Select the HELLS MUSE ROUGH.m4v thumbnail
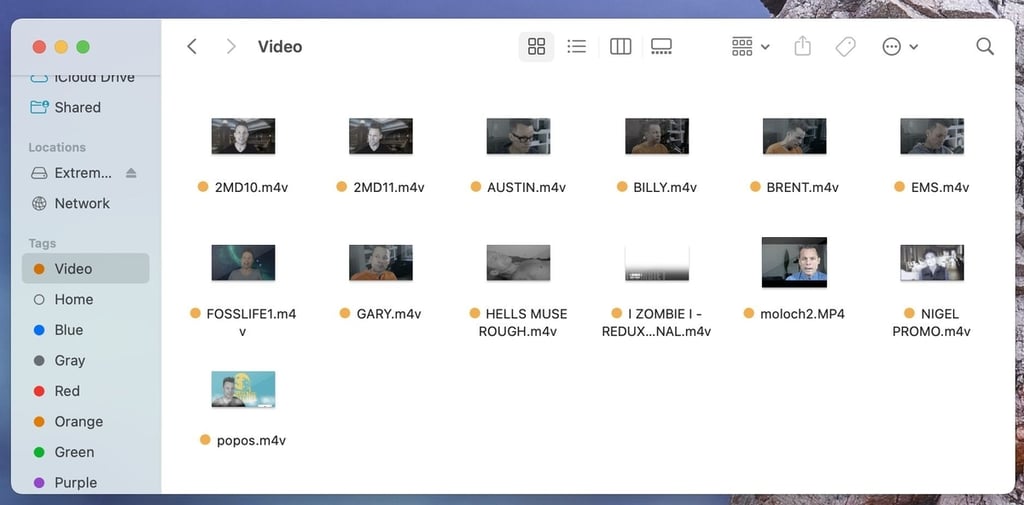The image size is (1024, 505). click(519, 262)
